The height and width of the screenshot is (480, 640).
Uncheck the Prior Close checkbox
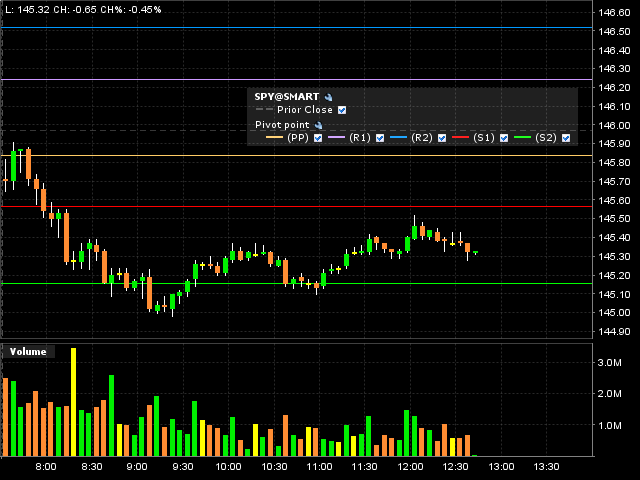point(342,110)
